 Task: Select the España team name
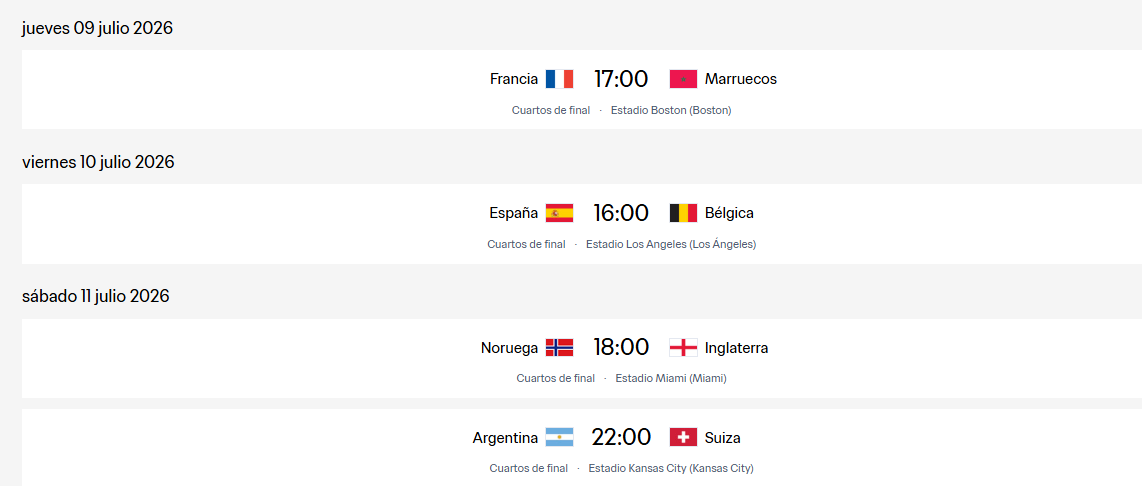[x=514, y=213]
